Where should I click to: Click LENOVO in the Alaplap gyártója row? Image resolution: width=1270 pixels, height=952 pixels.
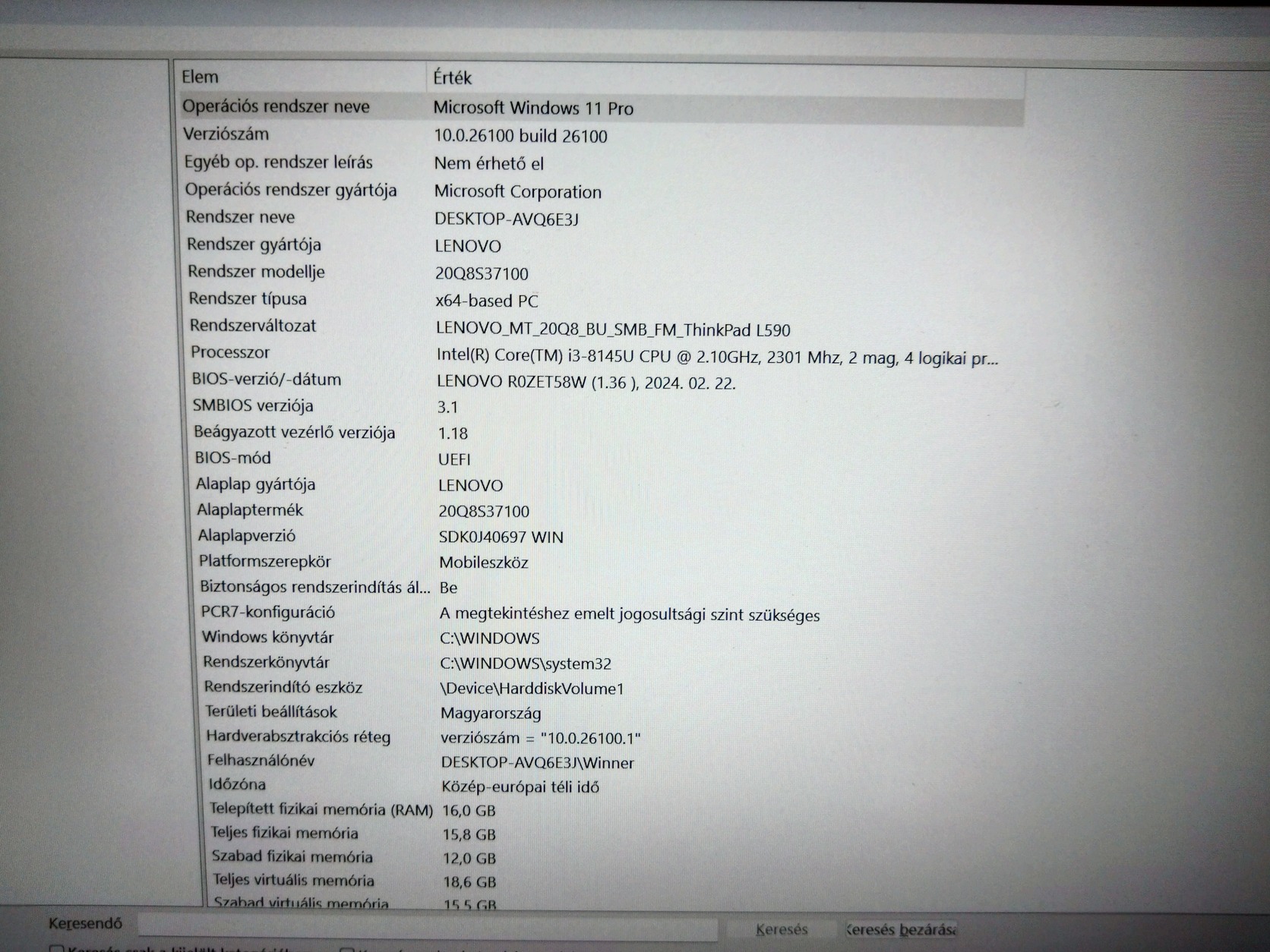pyautogui.click(x=471, y=485)
